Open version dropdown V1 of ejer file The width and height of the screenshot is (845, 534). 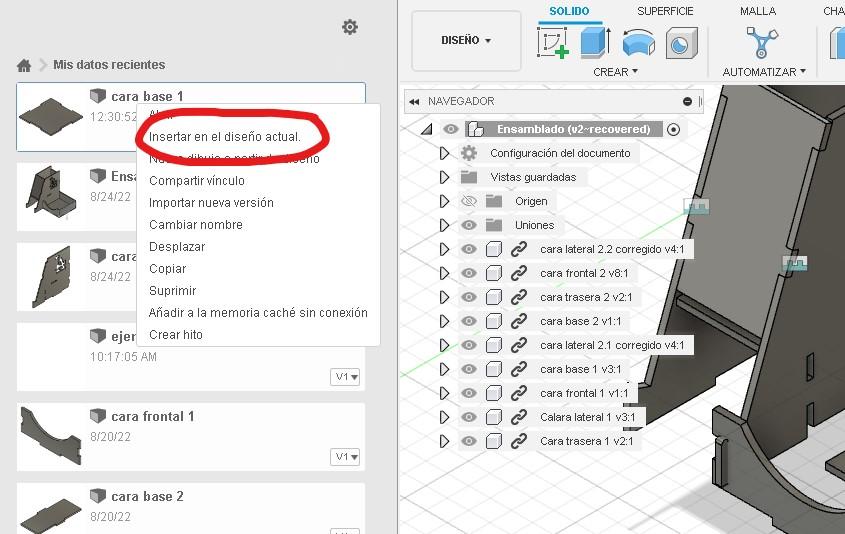coord(345,377)
